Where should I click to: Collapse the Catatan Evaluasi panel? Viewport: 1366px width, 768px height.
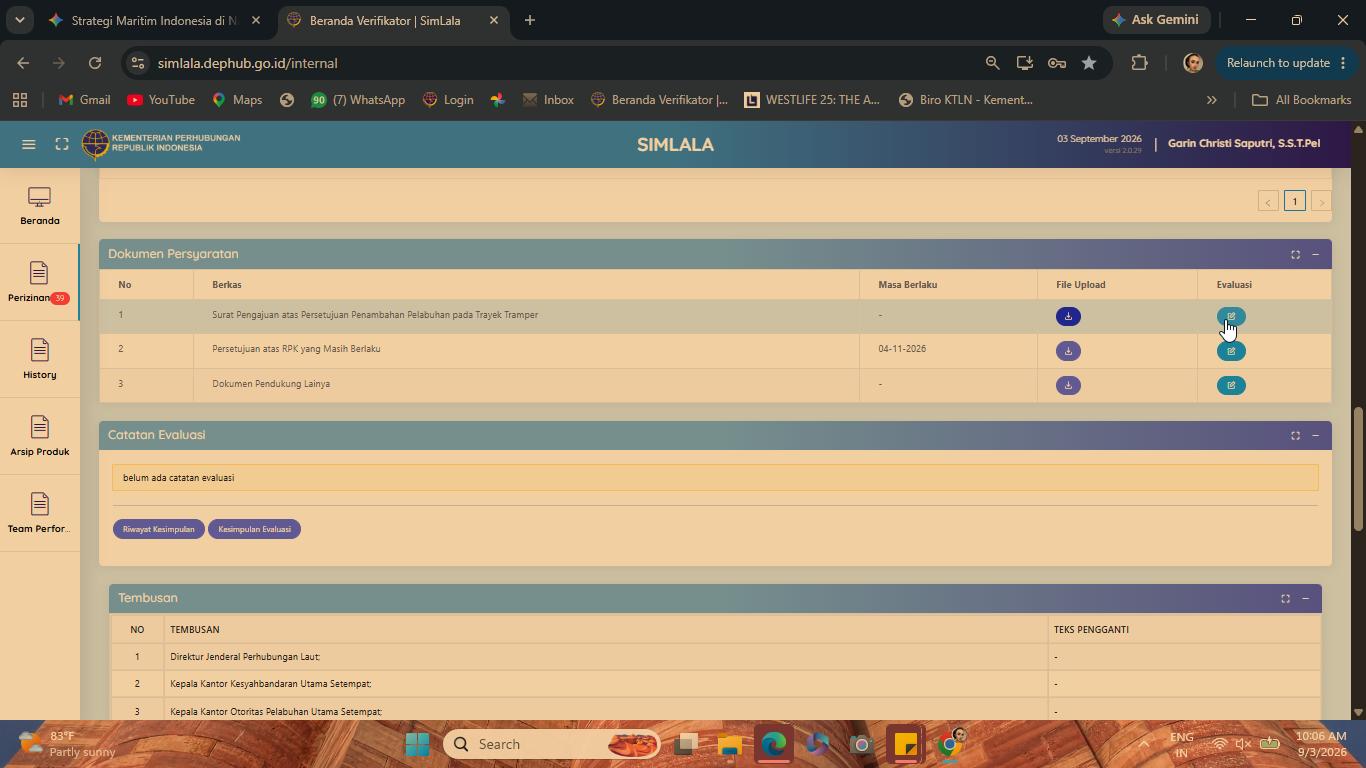(1315, 435)
